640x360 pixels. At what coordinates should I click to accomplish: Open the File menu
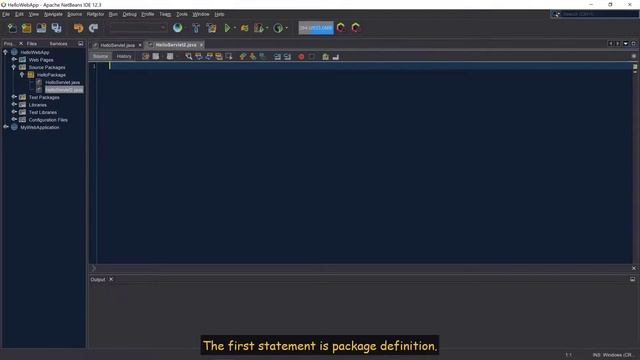(6, 14)
